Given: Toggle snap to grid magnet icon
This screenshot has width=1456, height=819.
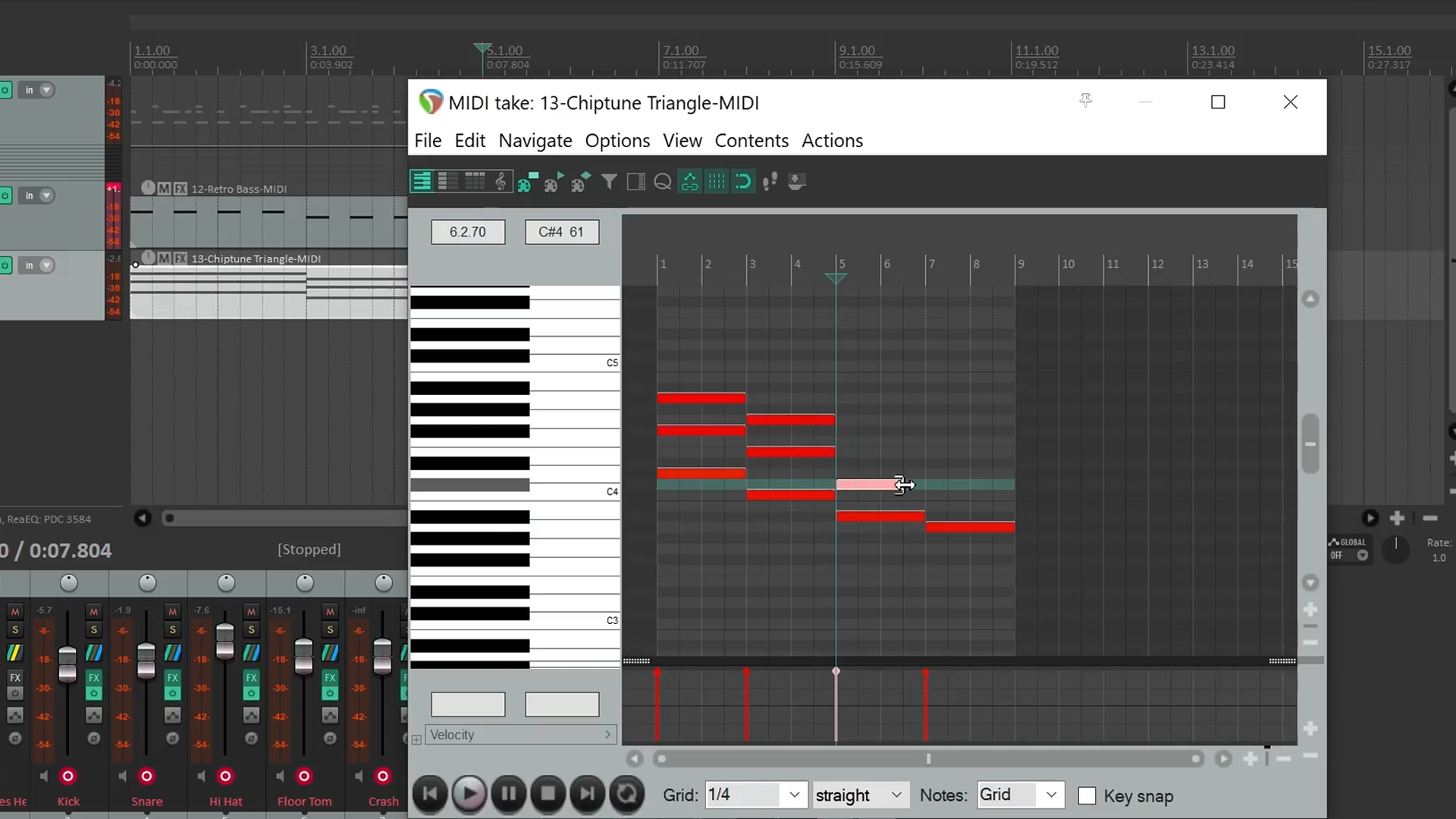Looking at the screenshot, I should point(743,181).
